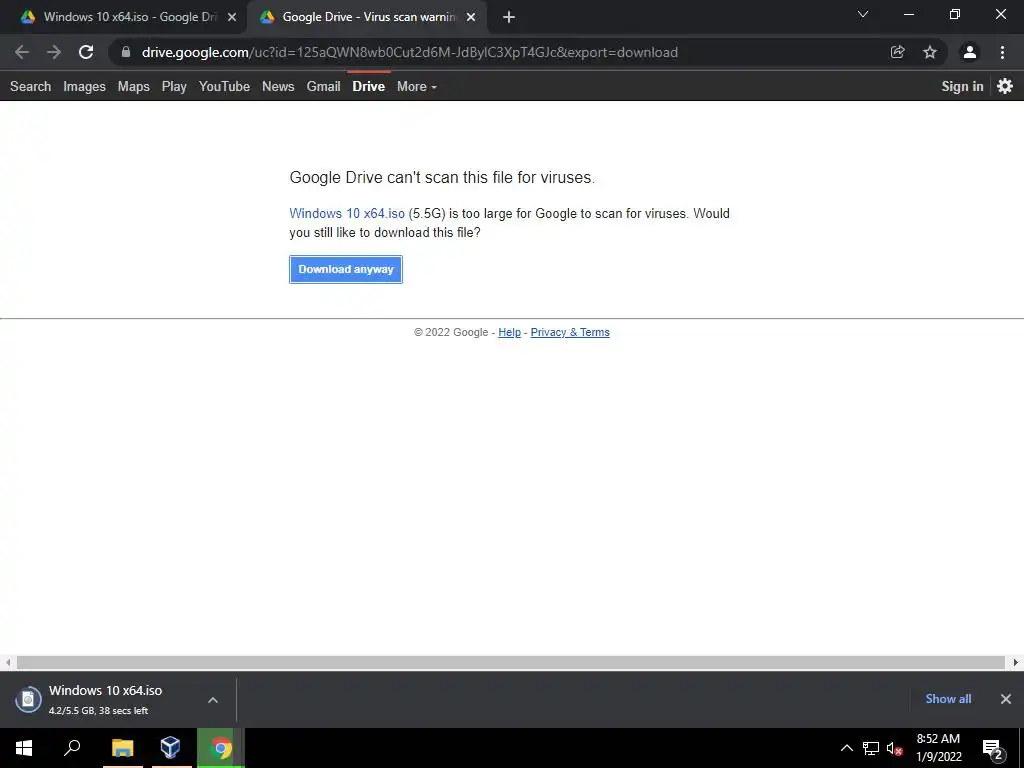Open VirtualBox from the taskbar
The image size is (1024, 768).
171,748
